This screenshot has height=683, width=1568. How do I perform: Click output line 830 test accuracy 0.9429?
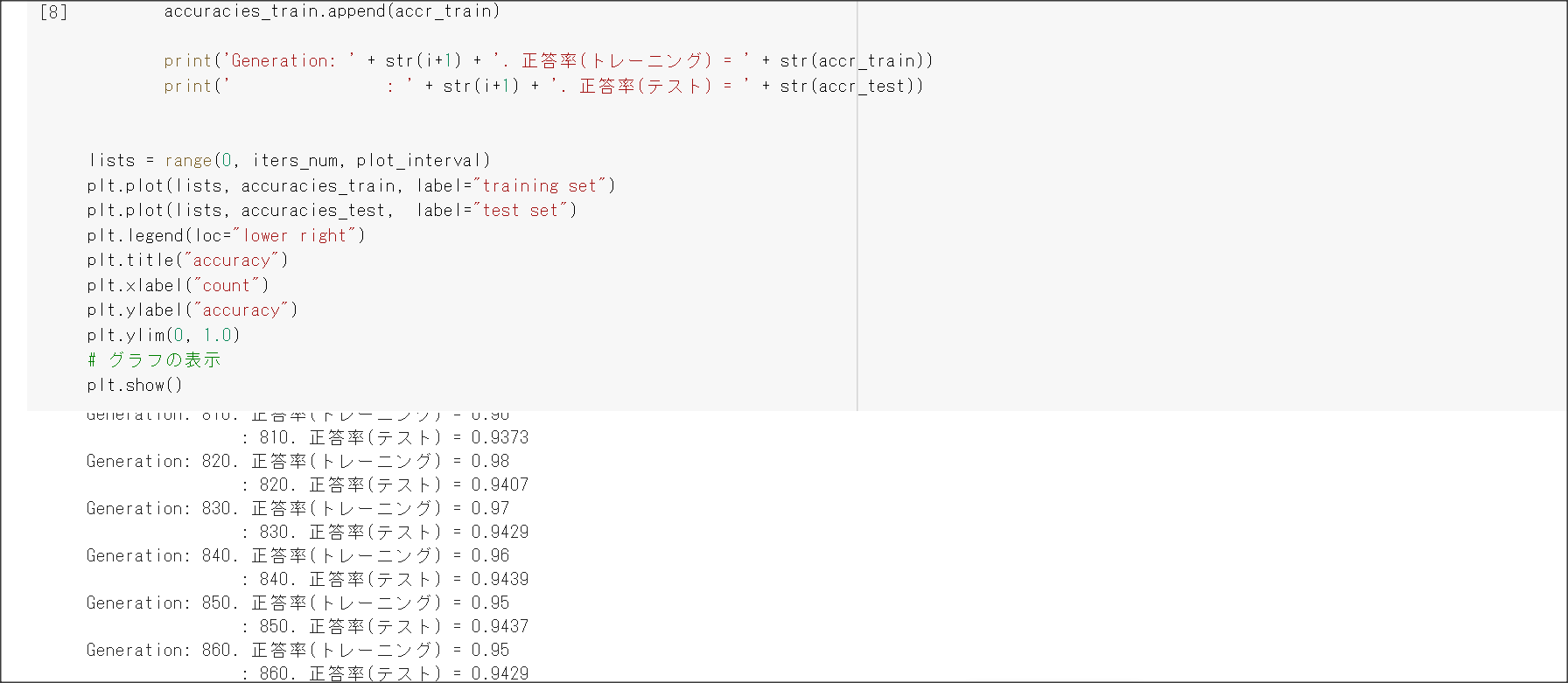[x=385, y=532]
